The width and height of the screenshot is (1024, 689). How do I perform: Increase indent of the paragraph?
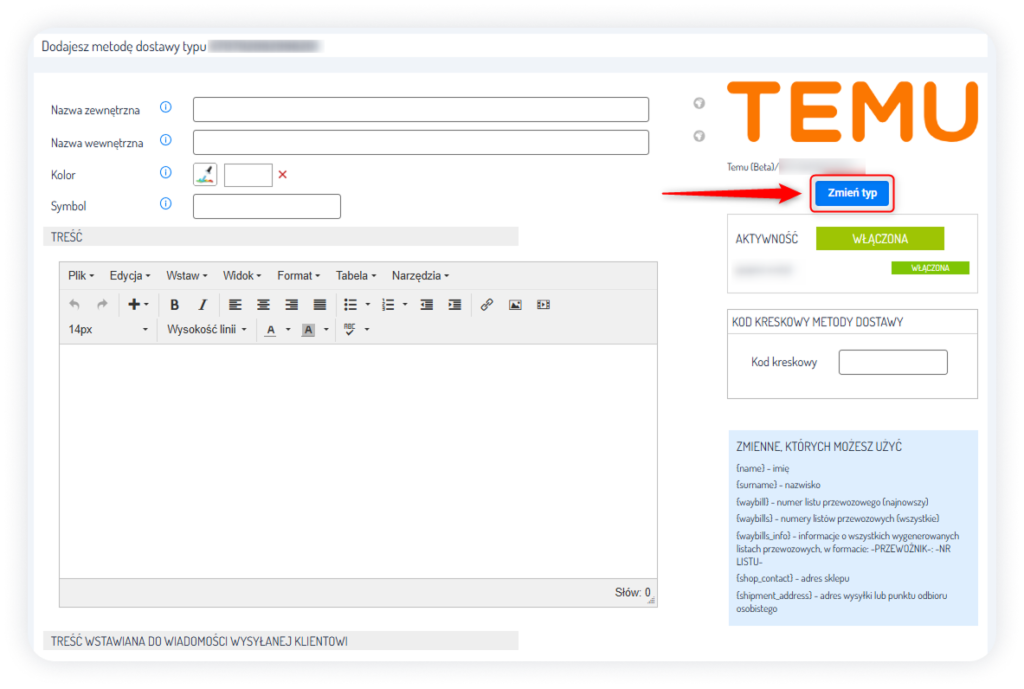pyautogui.click(x=455, y=305)
